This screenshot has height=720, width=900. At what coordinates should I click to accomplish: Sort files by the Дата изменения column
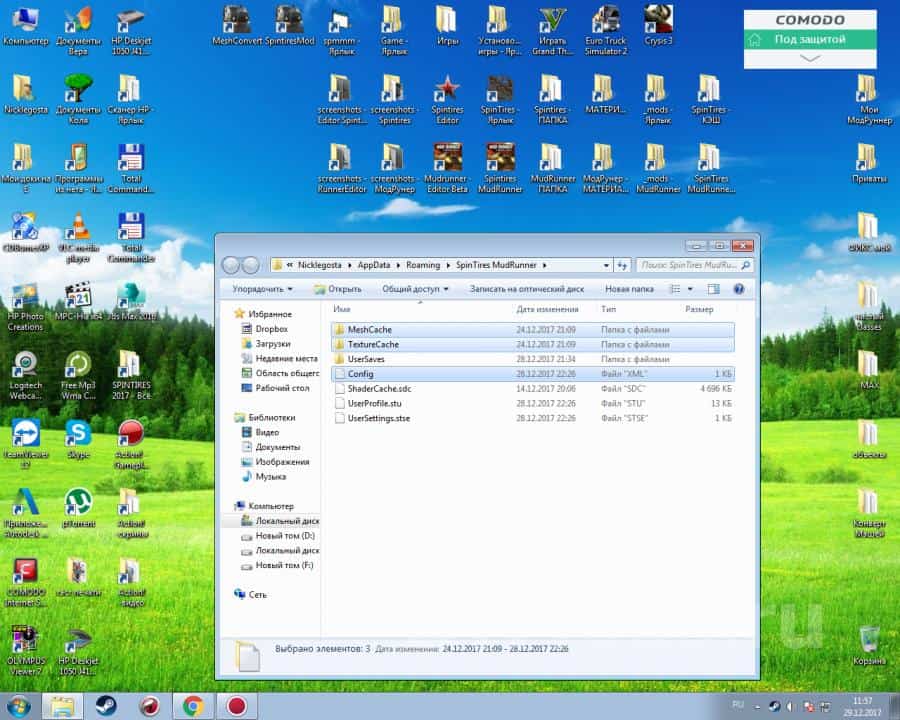click(548, 310)
